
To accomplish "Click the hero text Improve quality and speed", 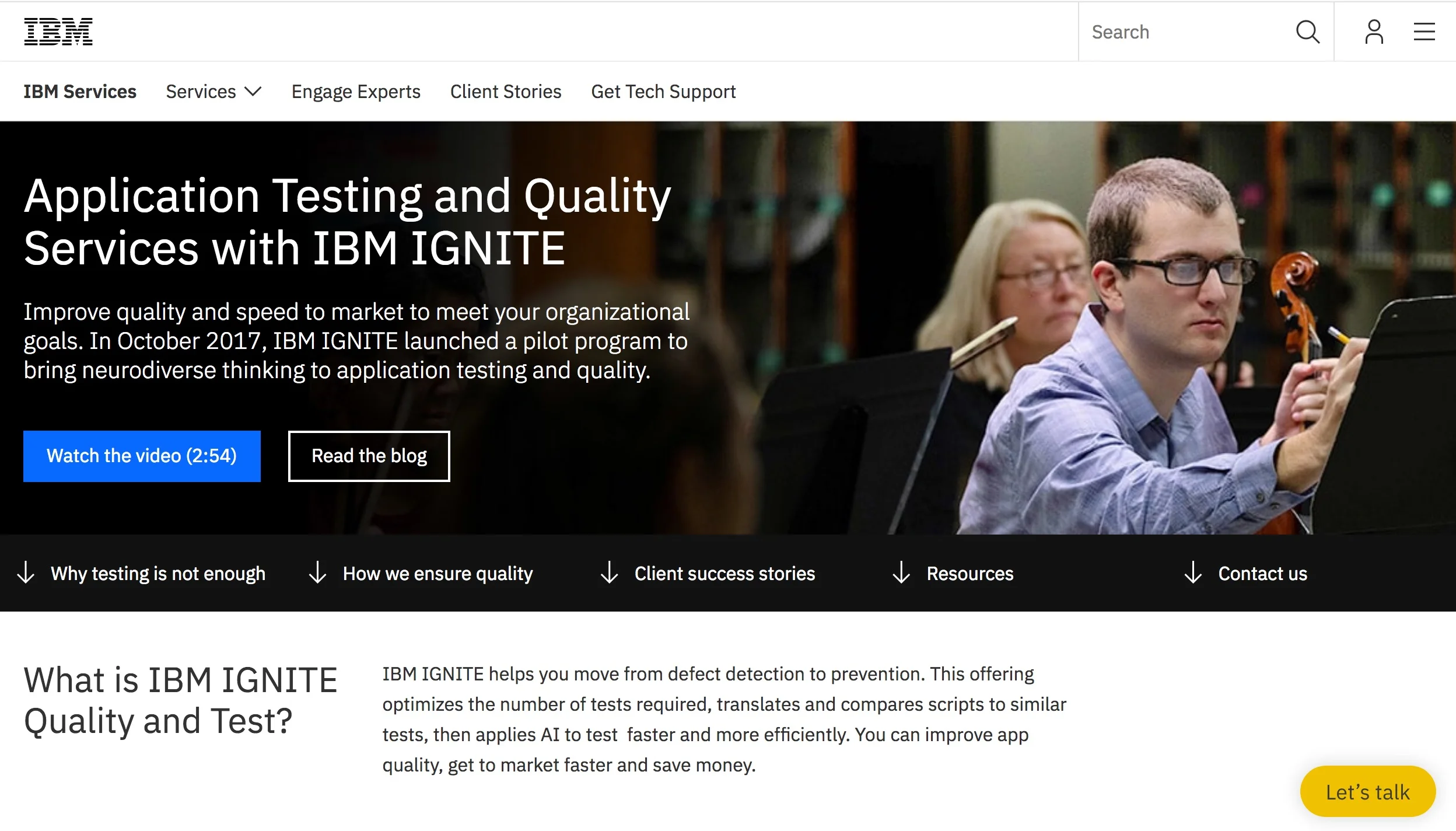I will [356, 341].
